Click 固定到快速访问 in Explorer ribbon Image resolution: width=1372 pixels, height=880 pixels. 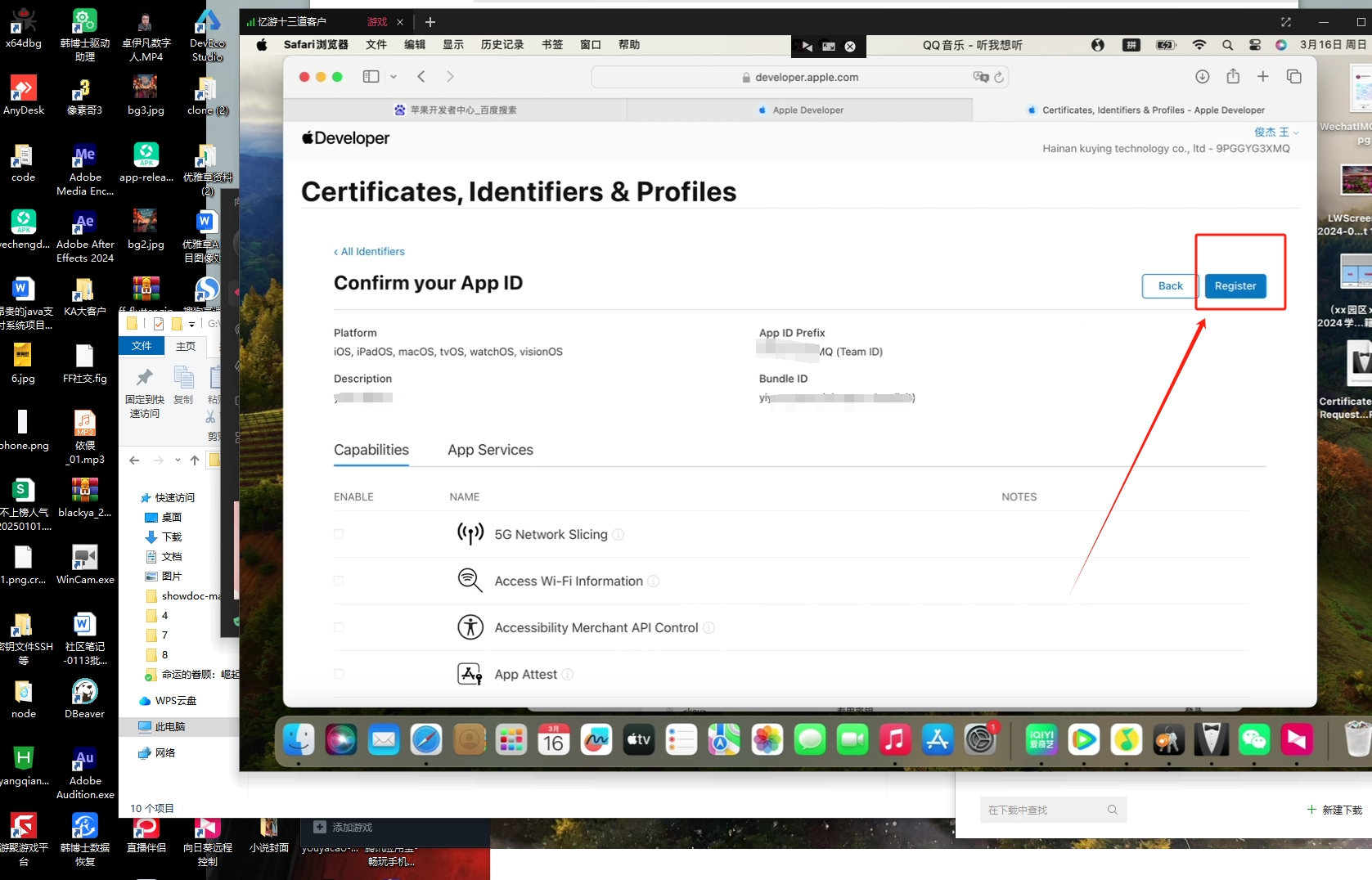coord(144,393)
